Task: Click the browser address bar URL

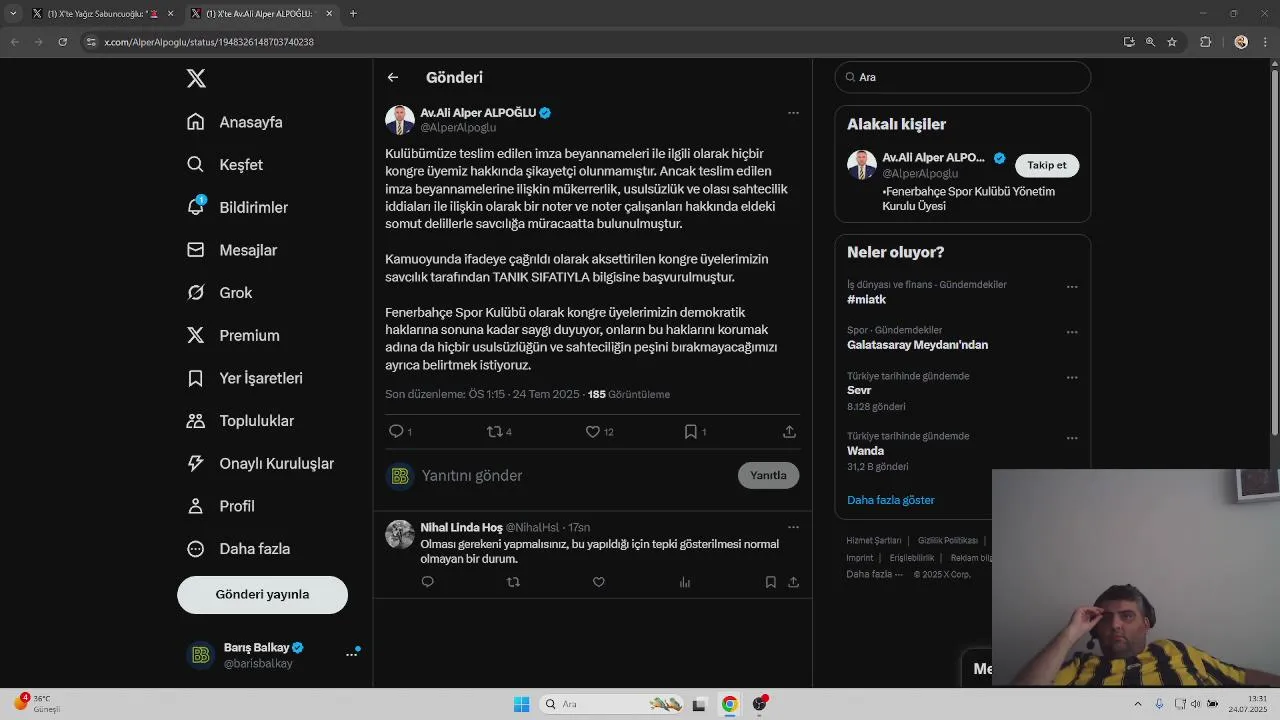Action: pyautogui.click(x=209, y=42)
